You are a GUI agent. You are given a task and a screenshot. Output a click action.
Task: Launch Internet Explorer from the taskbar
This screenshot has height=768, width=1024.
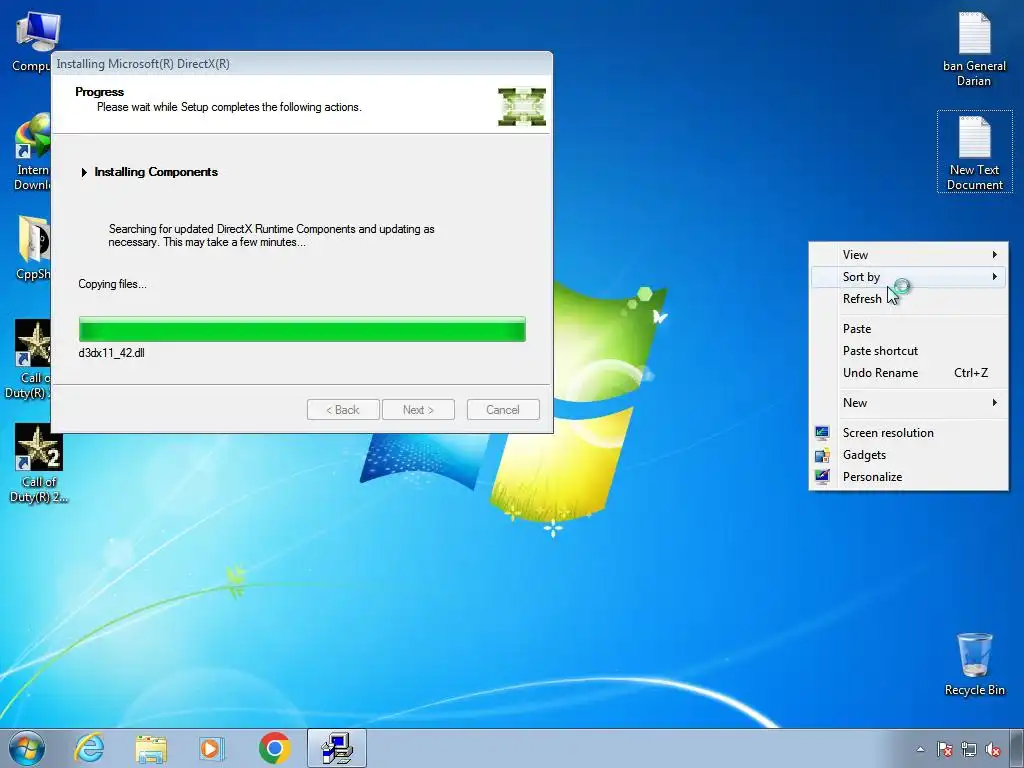point(89,748)
